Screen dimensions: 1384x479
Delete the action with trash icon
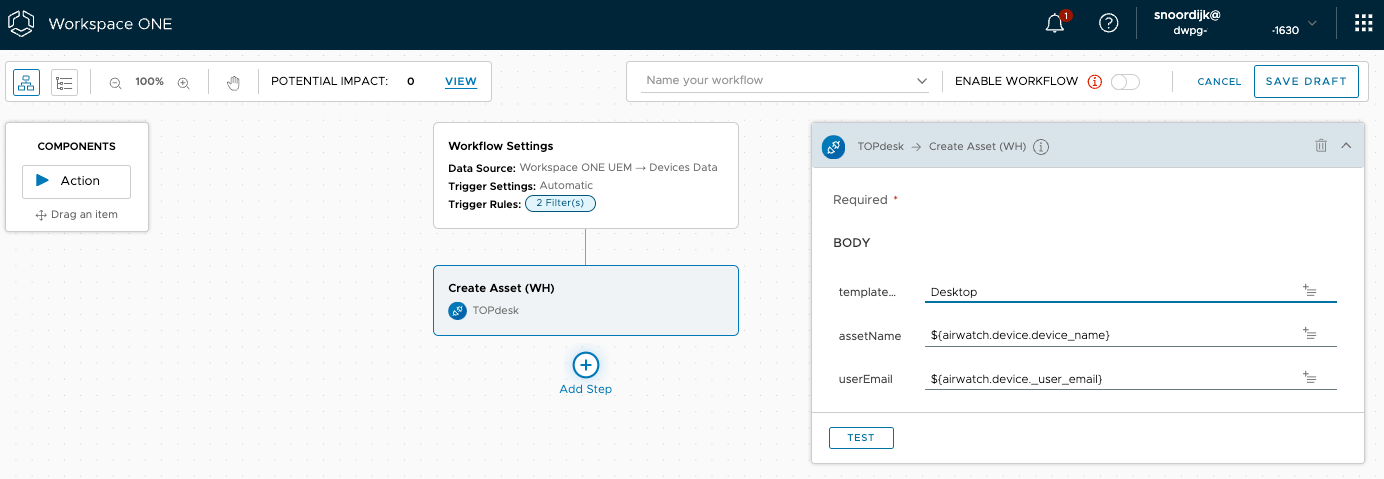point(1321,146)
